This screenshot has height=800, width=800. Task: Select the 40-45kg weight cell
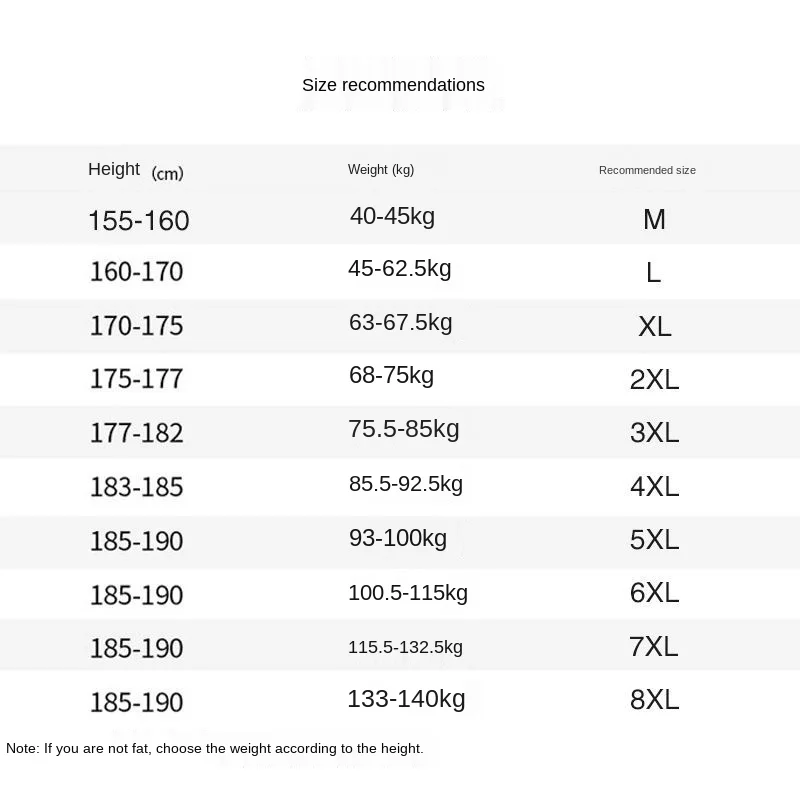[x=392, y=216]
